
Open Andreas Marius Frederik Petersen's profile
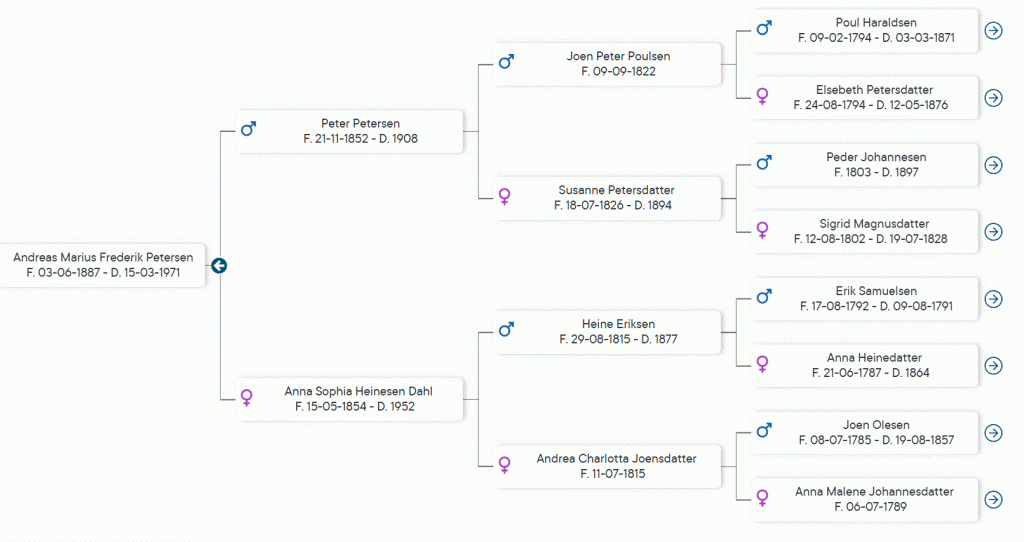click(103, 265)
